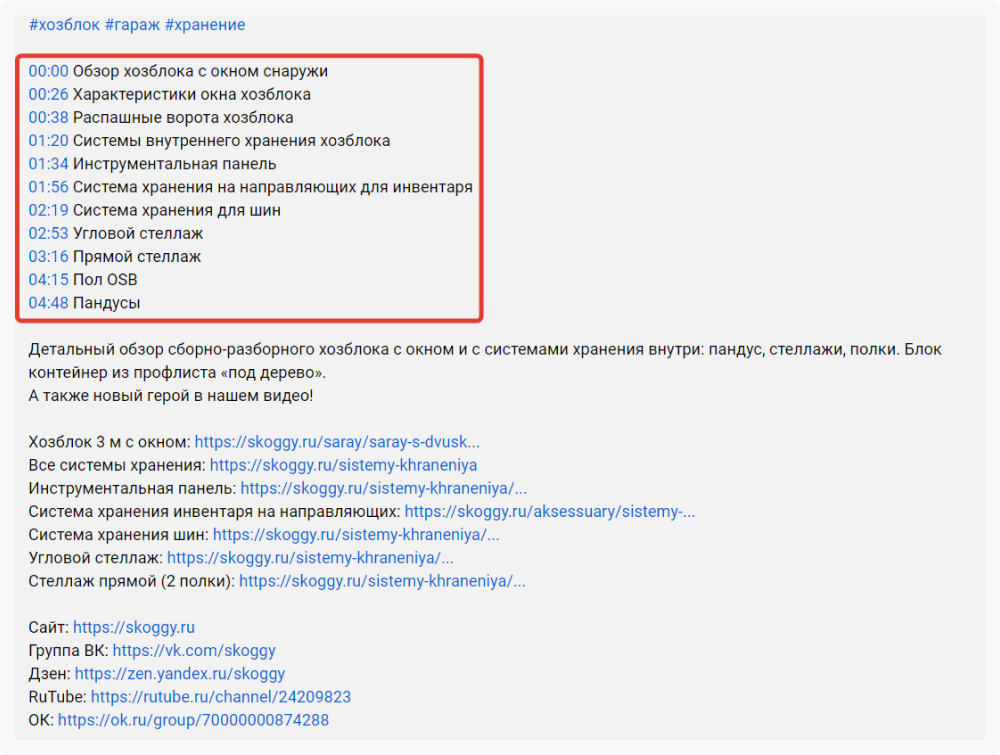Jump to 04:48 Пандусы timestamp
Screen dimensions: 1000x755
tap(48, 303)
